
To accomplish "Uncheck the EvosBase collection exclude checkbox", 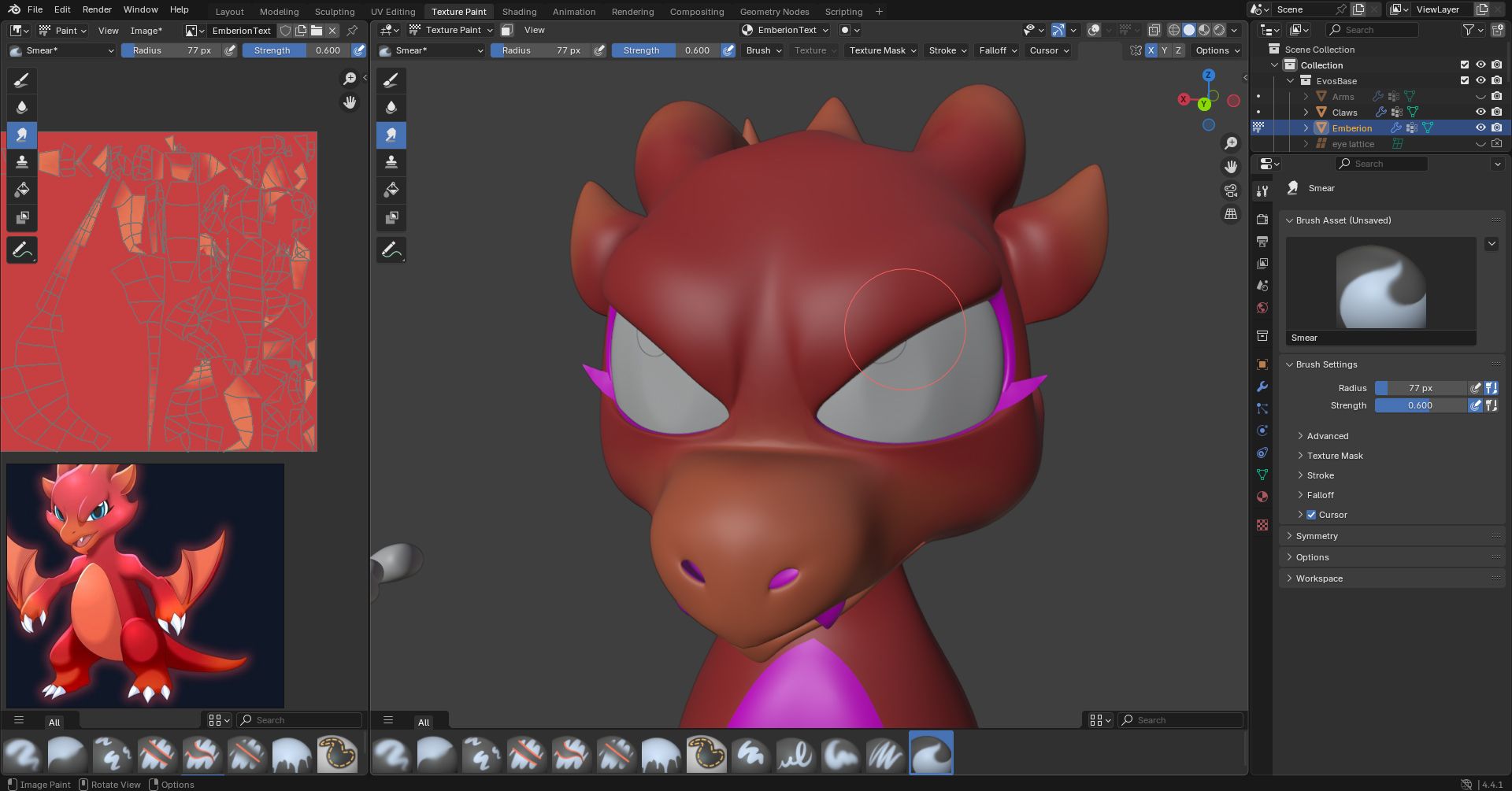I will click(x=1465, y=80).
